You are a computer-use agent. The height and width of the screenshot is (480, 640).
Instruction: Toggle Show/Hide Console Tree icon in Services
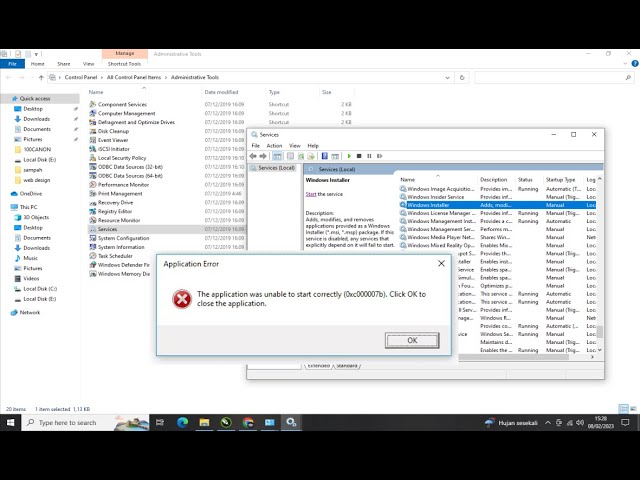click(x=277, y=156)
